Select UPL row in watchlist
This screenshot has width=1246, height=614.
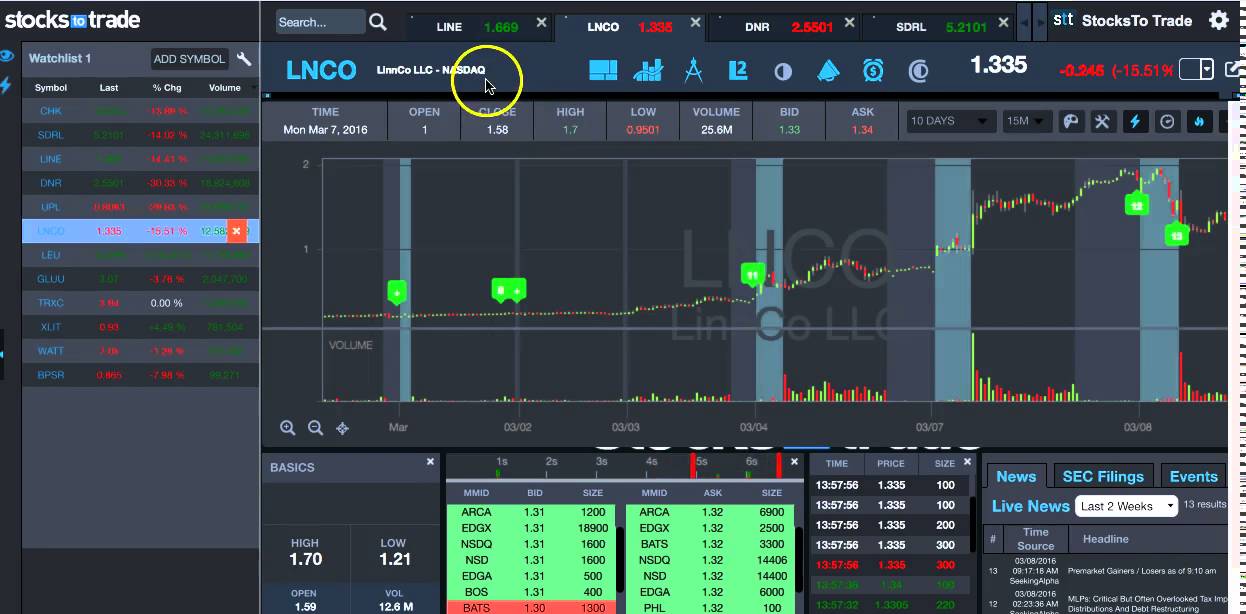(x=141, y=207)
